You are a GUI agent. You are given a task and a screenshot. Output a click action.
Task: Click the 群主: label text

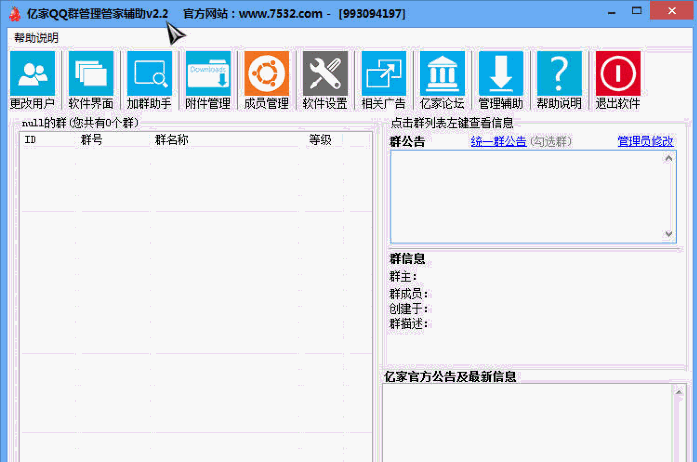click(403, 277)
